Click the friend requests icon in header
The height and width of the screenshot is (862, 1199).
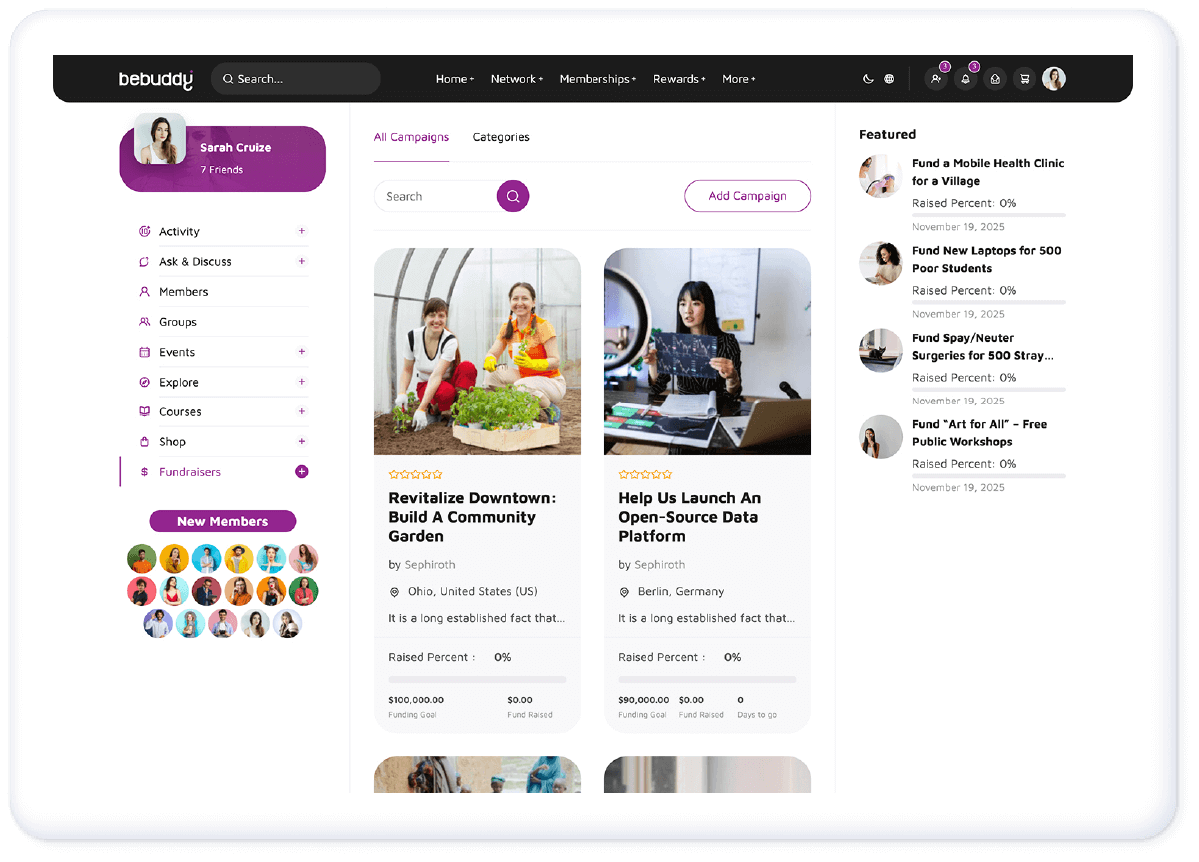(936, 79)
